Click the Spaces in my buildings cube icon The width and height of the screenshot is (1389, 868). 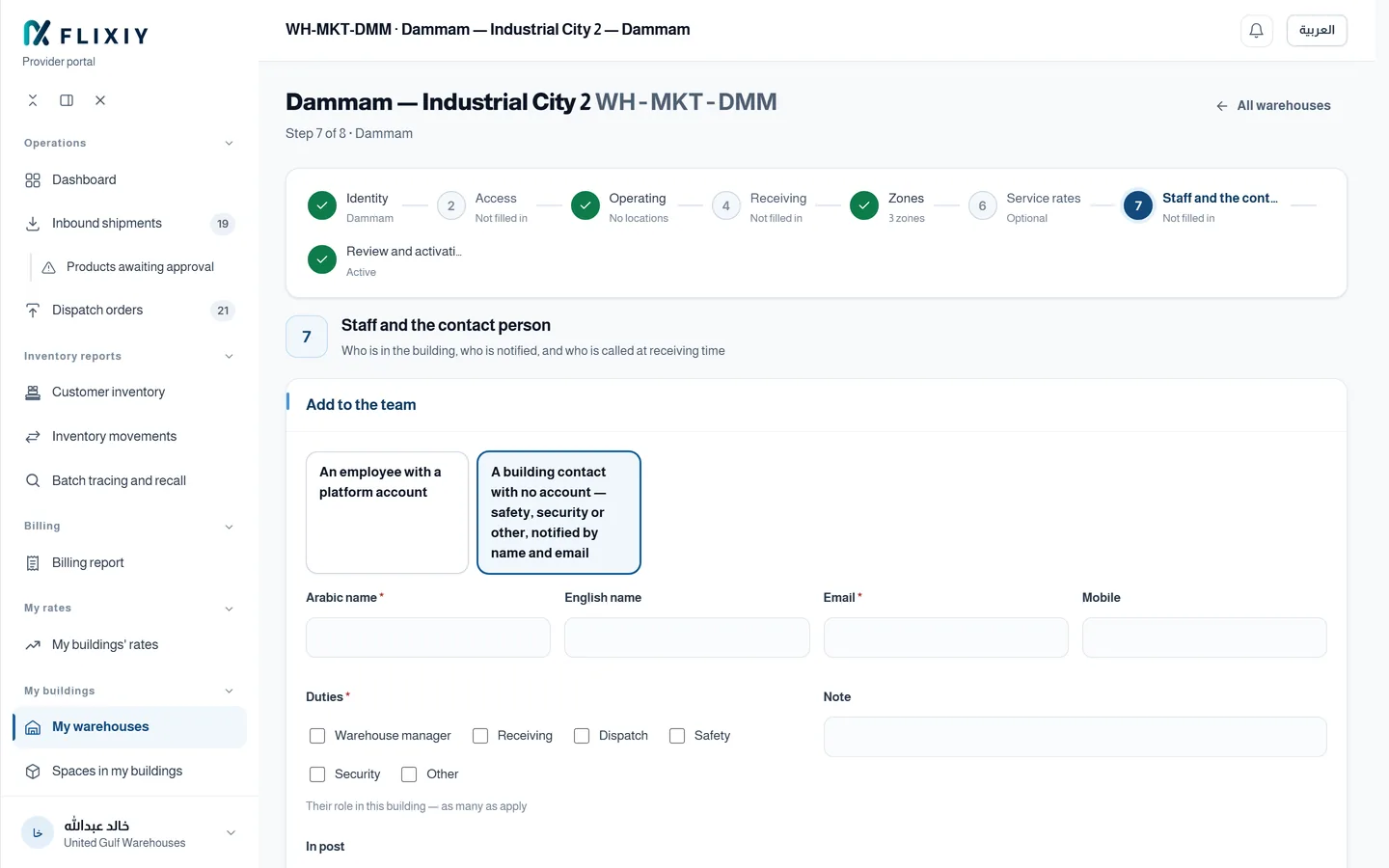[x=33, y=772]
